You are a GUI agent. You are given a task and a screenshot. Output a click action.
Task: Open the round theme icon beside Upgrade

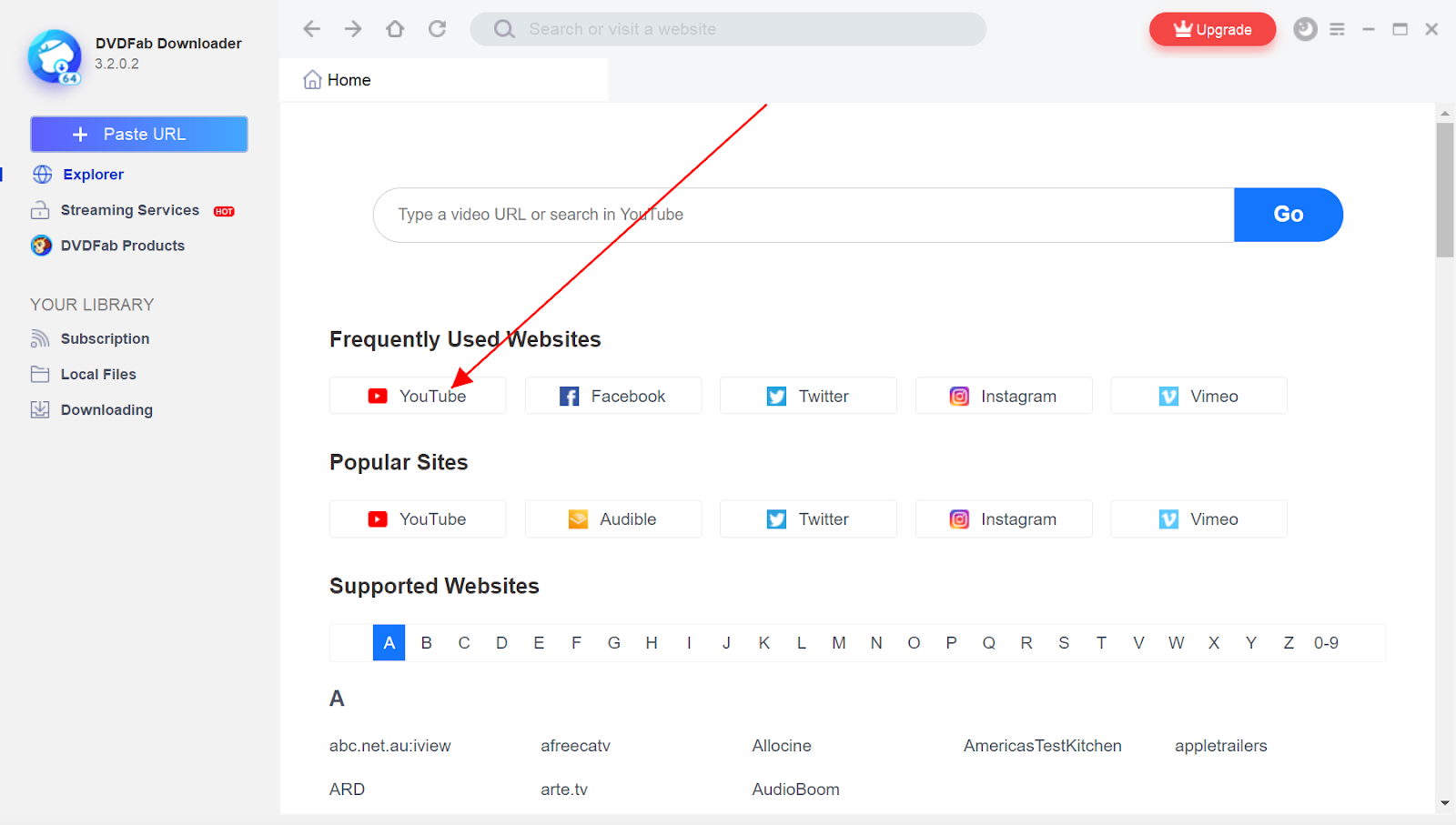1305,29
